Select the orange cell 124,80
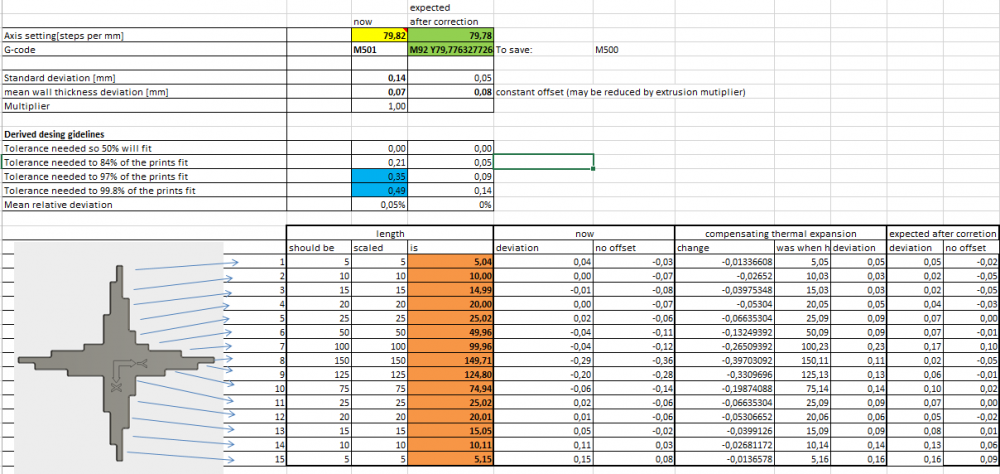 coord(450,373)
